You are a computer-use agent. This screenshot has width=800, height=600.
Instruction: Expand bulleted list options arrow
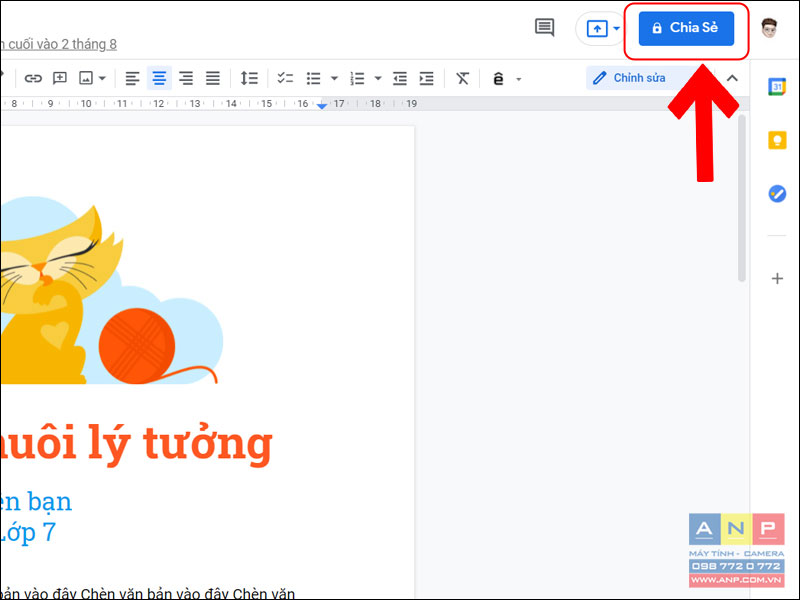pos(334,79)
